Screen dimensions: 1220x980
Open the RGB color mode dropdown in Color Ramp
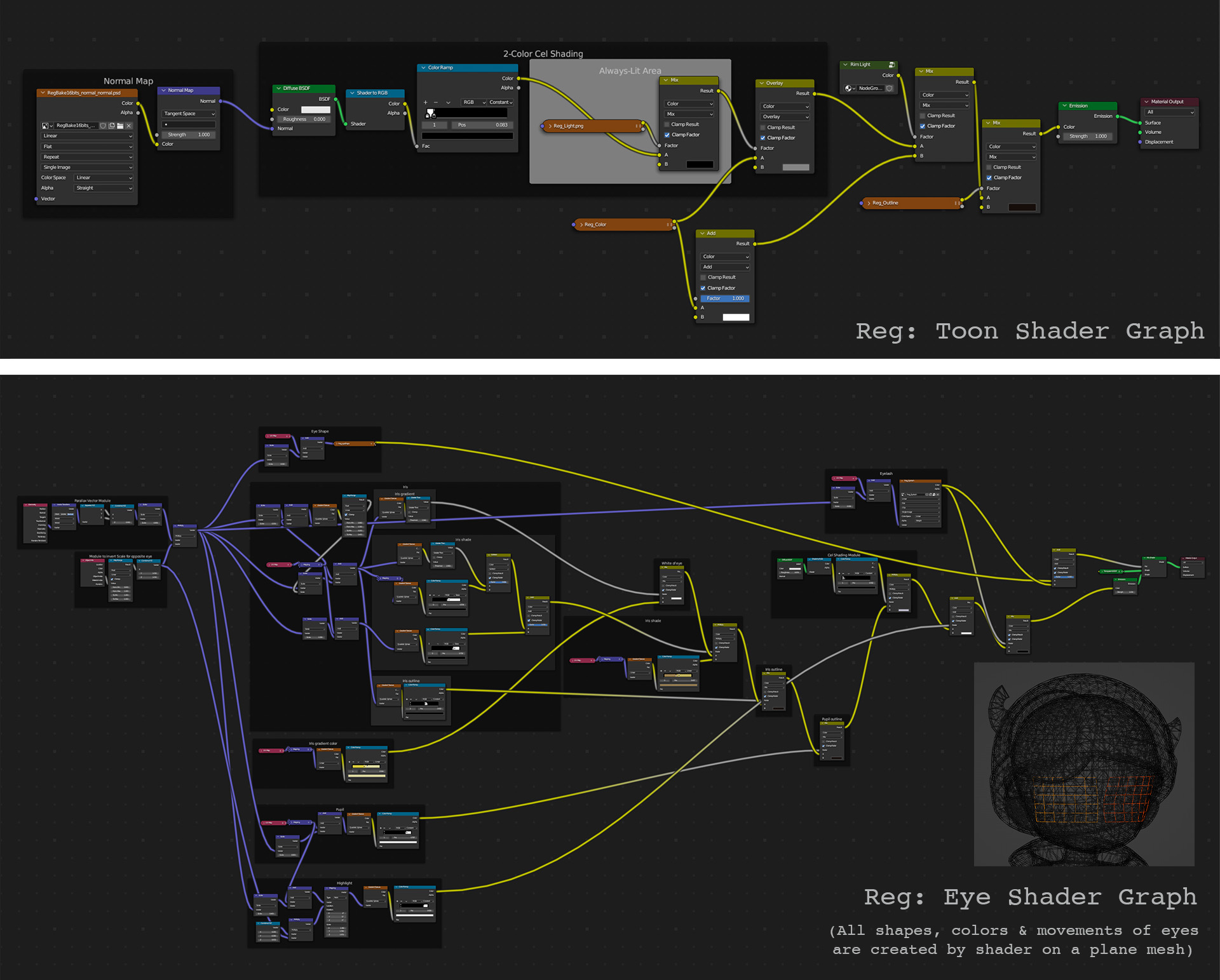tap(473, 102)
